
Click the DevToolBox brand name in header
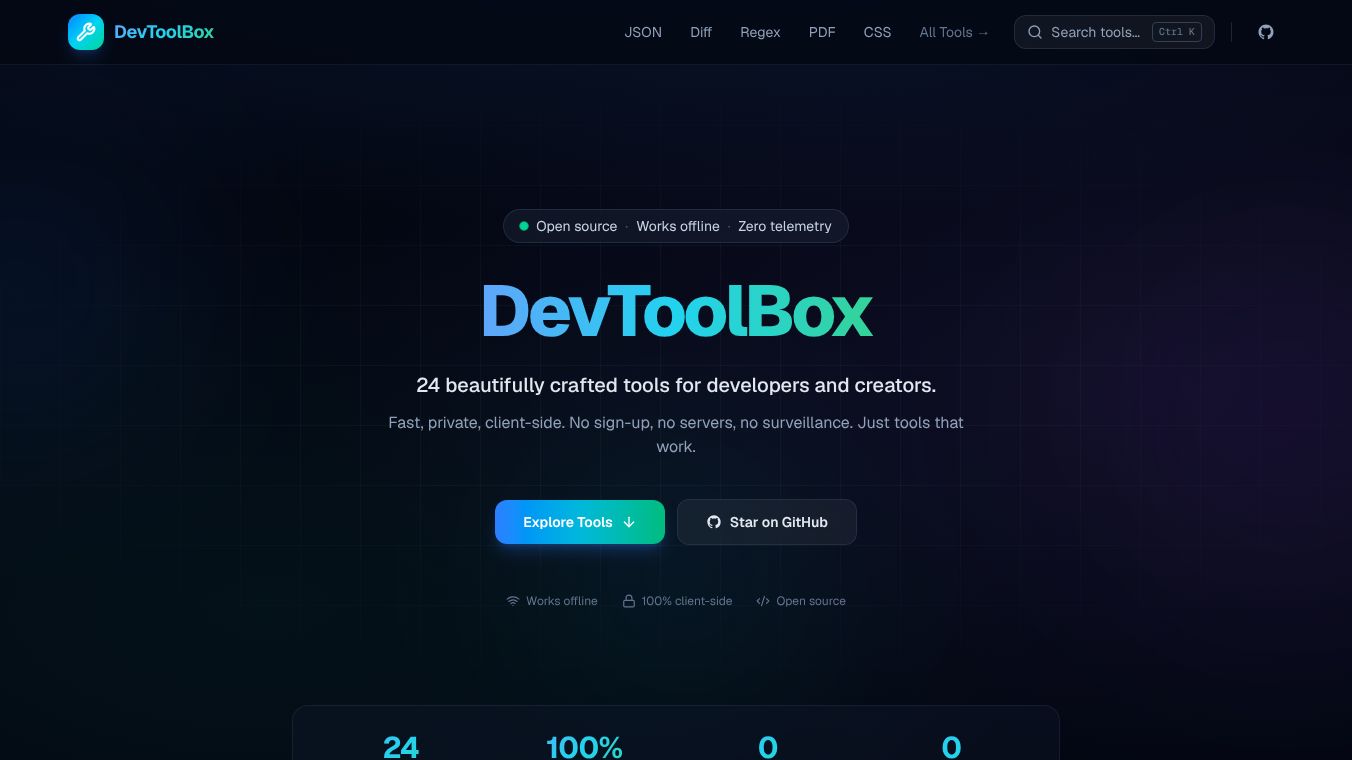[164, 32]
